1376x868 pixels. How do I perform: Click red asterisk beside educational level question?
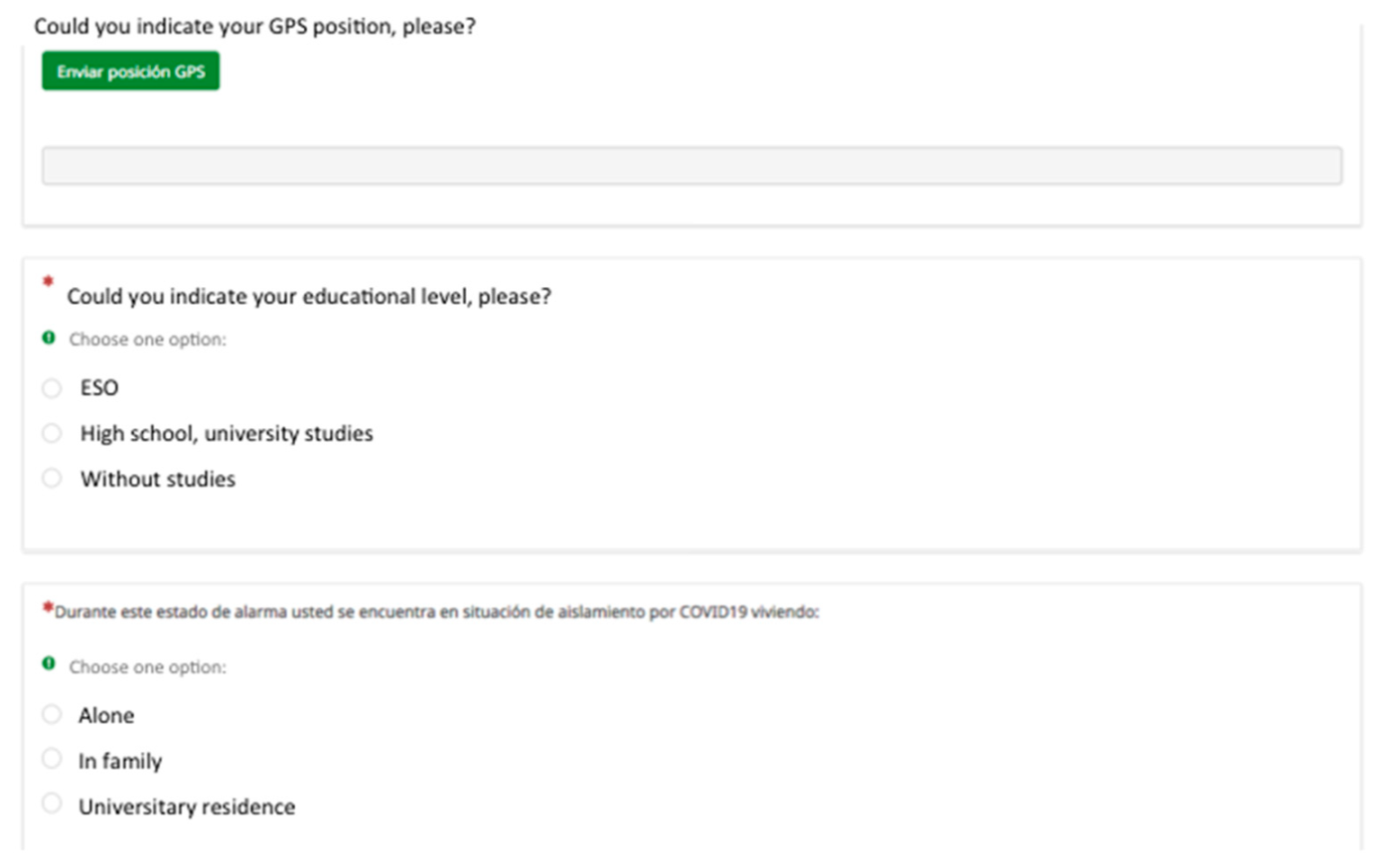pos(47,283)
